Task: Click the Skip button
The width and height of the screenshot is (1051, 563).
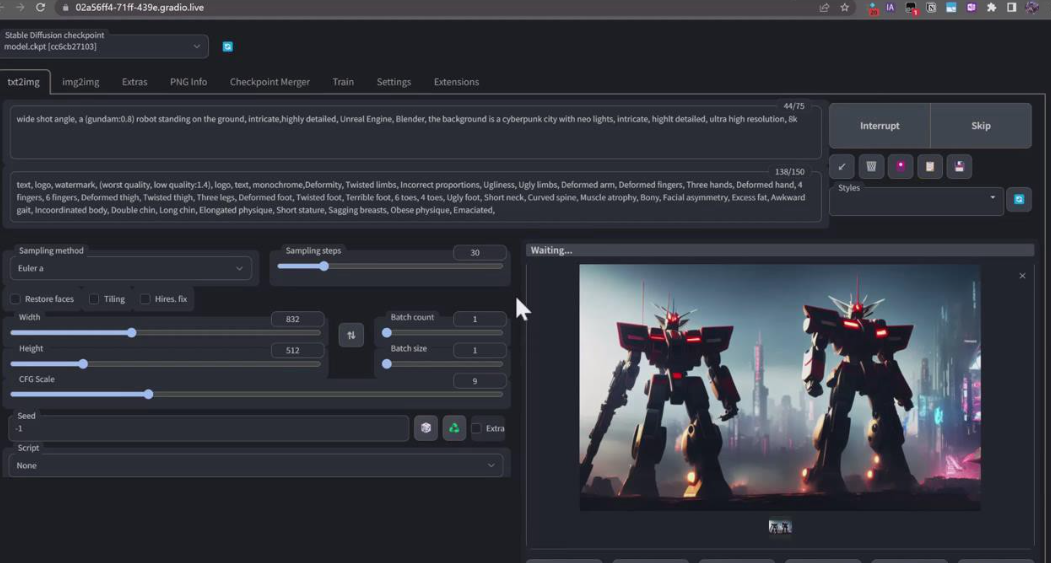Action: (981, 125)
